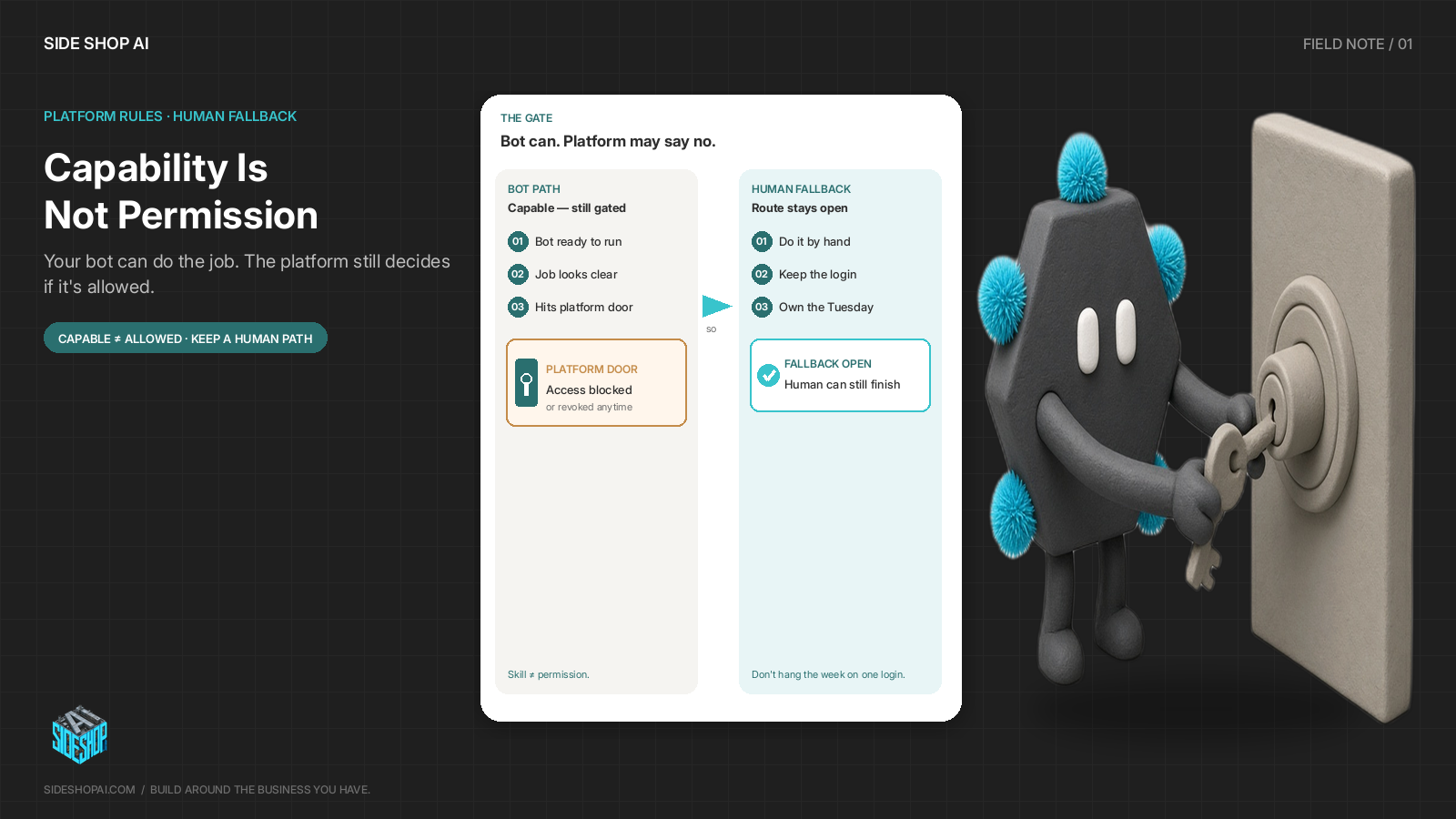Click the teal arrow between the two columns
The height and width of the screenshot is (819, 1456).
(x=717, y=307)
